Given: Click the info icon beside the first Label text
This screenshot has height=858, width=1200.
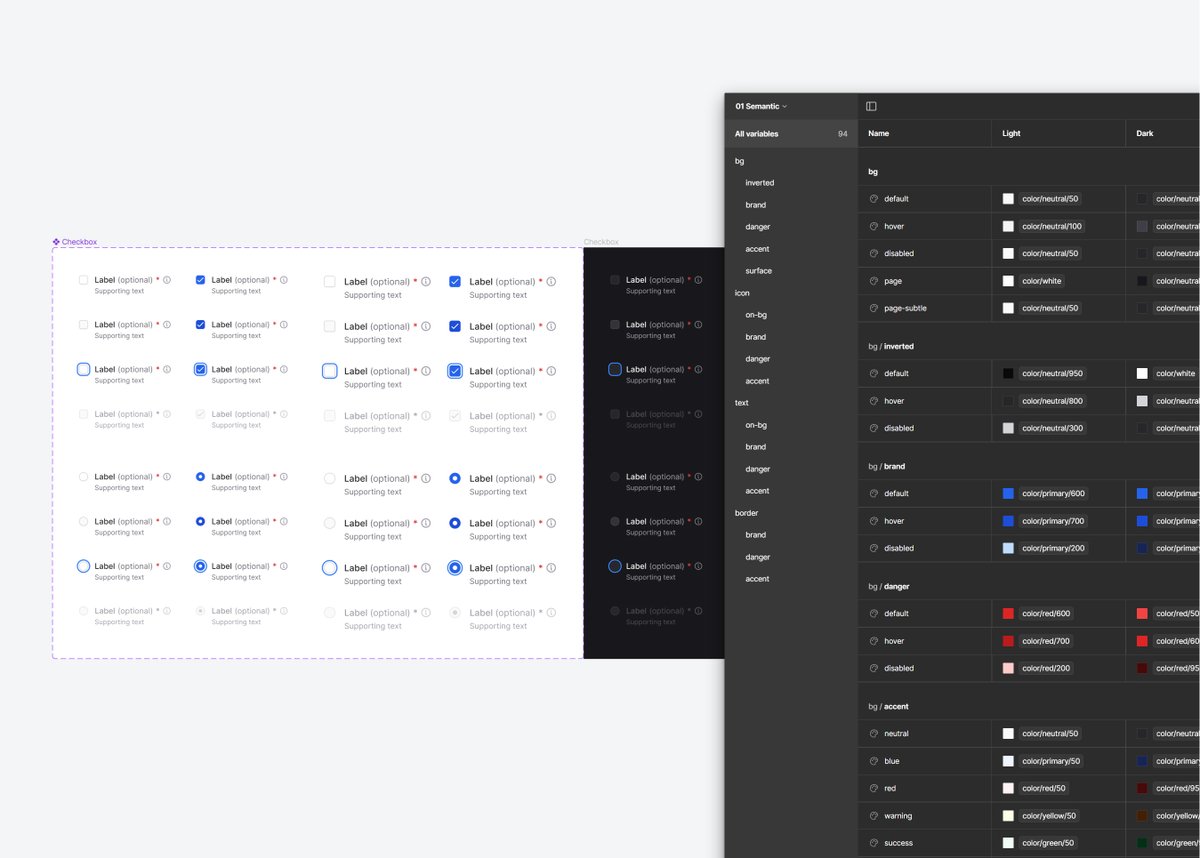Looking at the screenshot, I should click(166, 279).
